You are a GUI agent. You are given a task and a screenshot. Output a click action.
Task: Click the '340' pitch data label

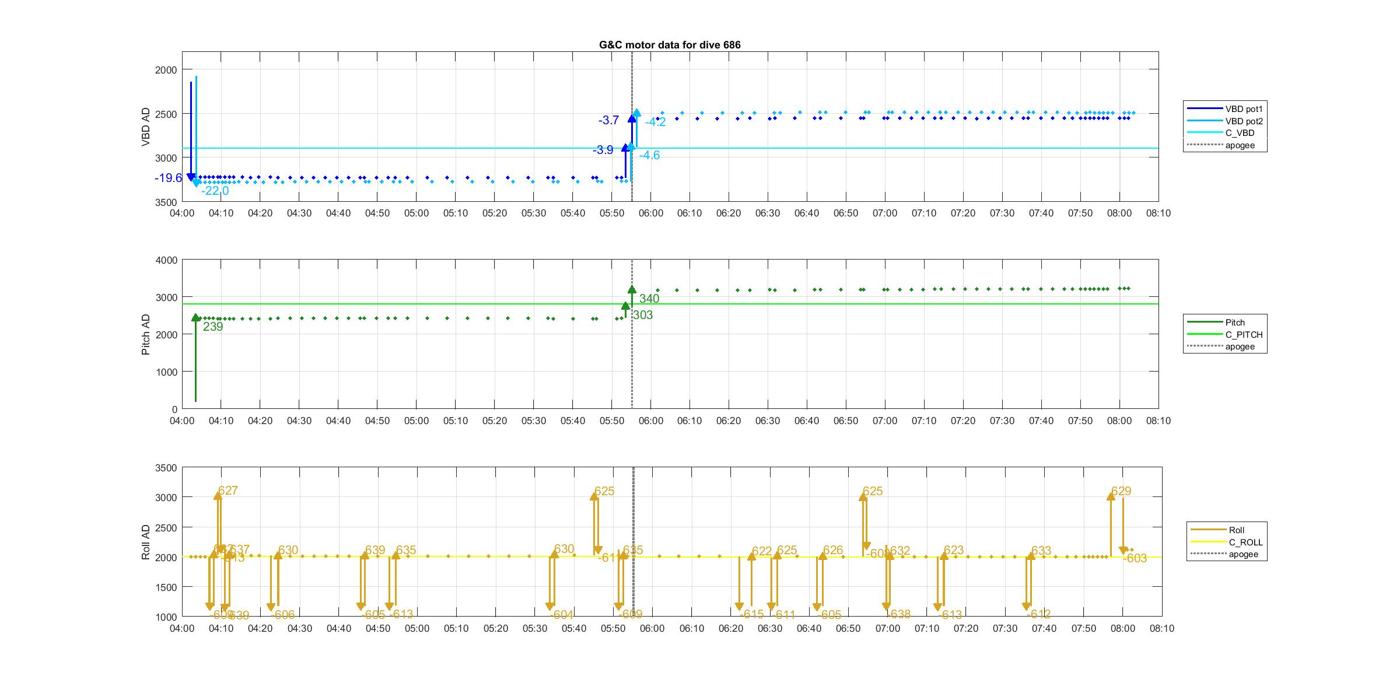point(649,299)
